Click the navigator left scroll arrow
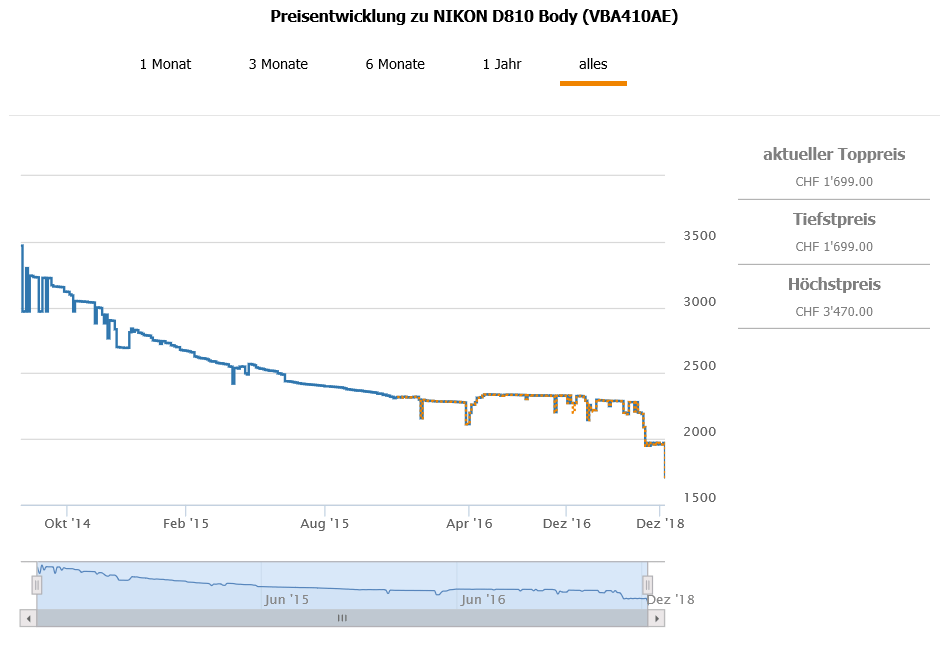This screenshot has width=945, height=646. [x=28, y=618]
